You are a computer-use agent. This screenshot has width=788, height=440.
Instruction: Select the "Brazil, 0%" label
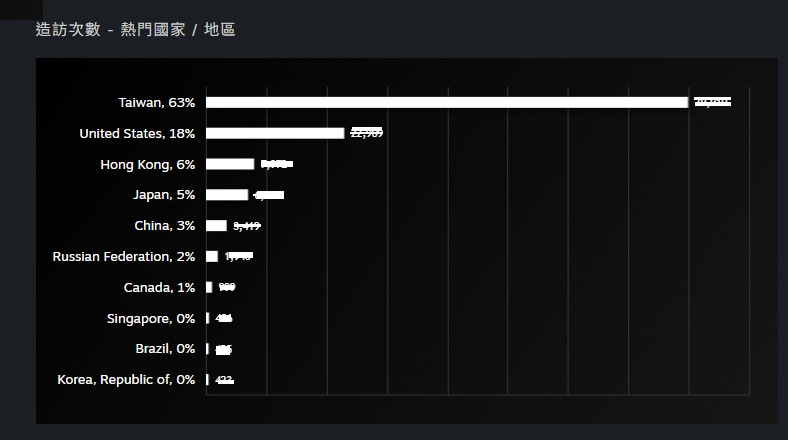[x=165, y=349]
